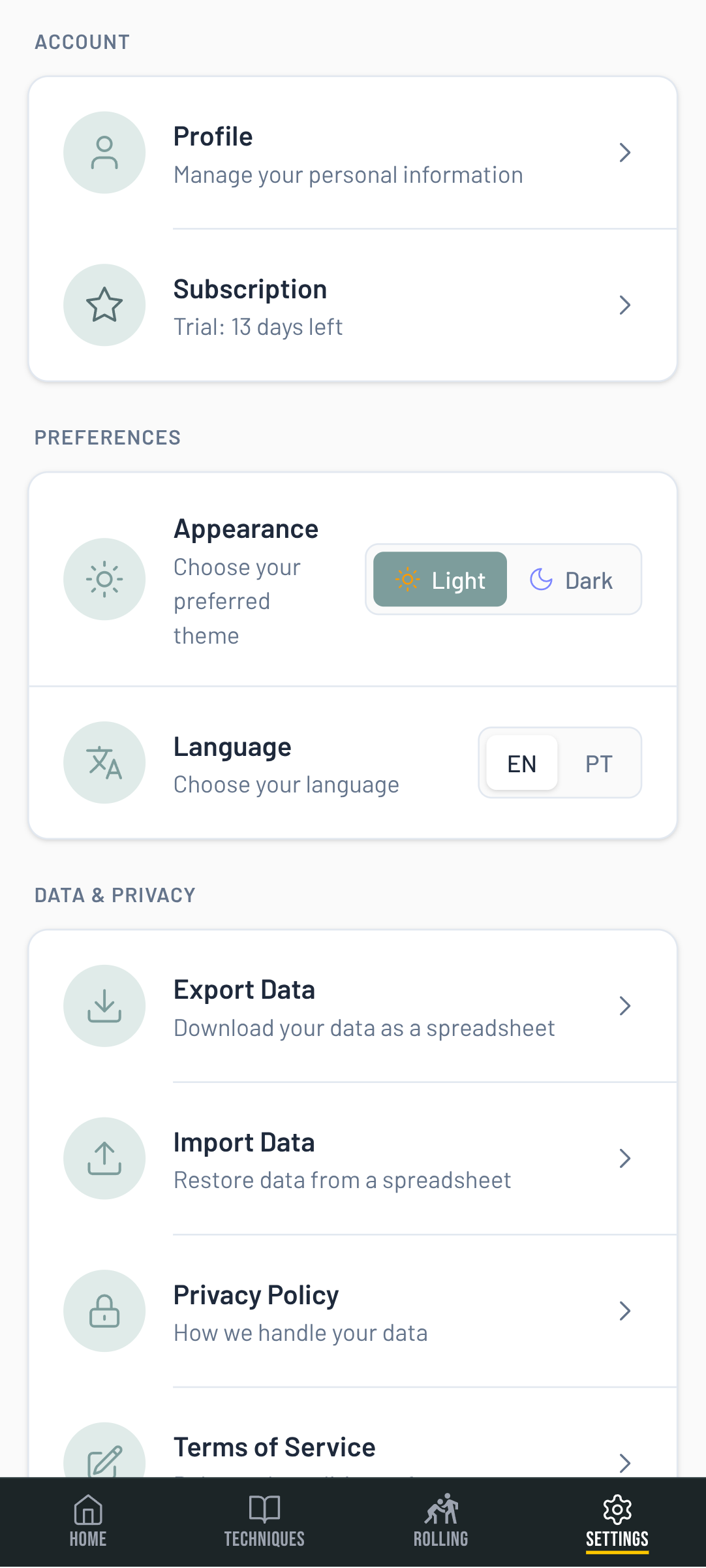Tap the Appearance sun icon

pyautogui.click(x=104, y=579)
